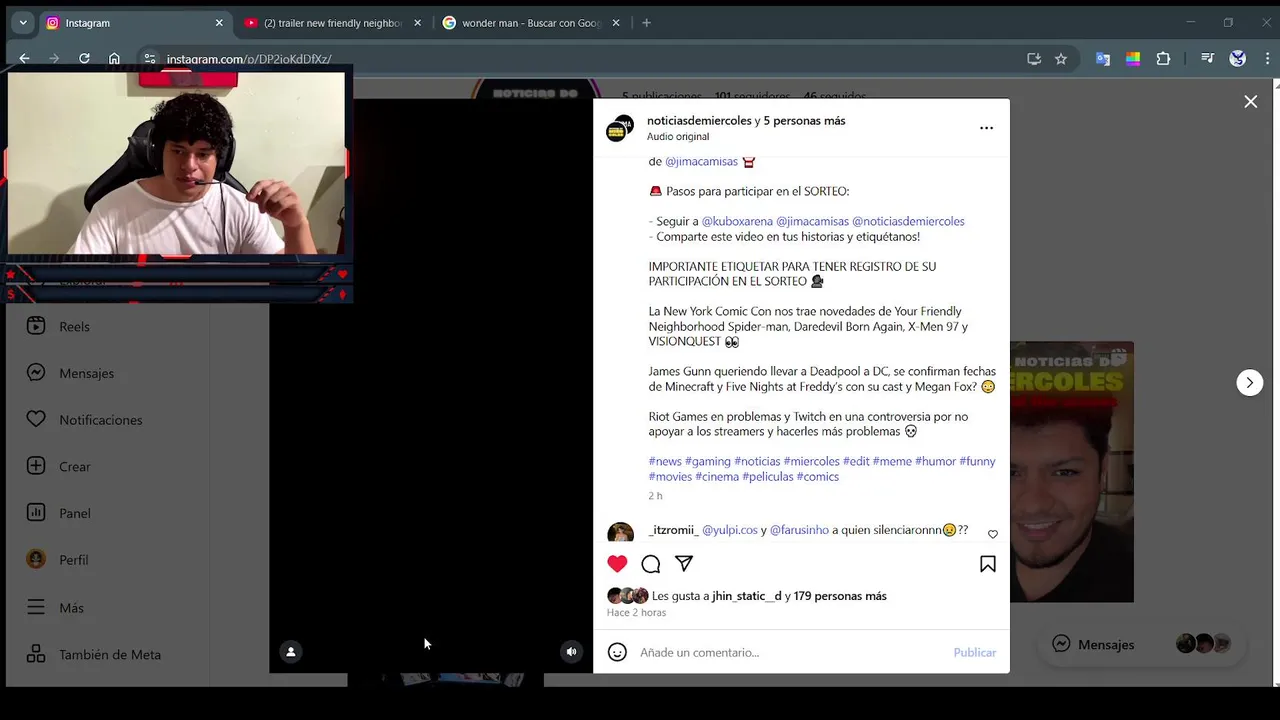Close the Instagram tab
The image size is (1280, 720).
(x=219, y=23)
